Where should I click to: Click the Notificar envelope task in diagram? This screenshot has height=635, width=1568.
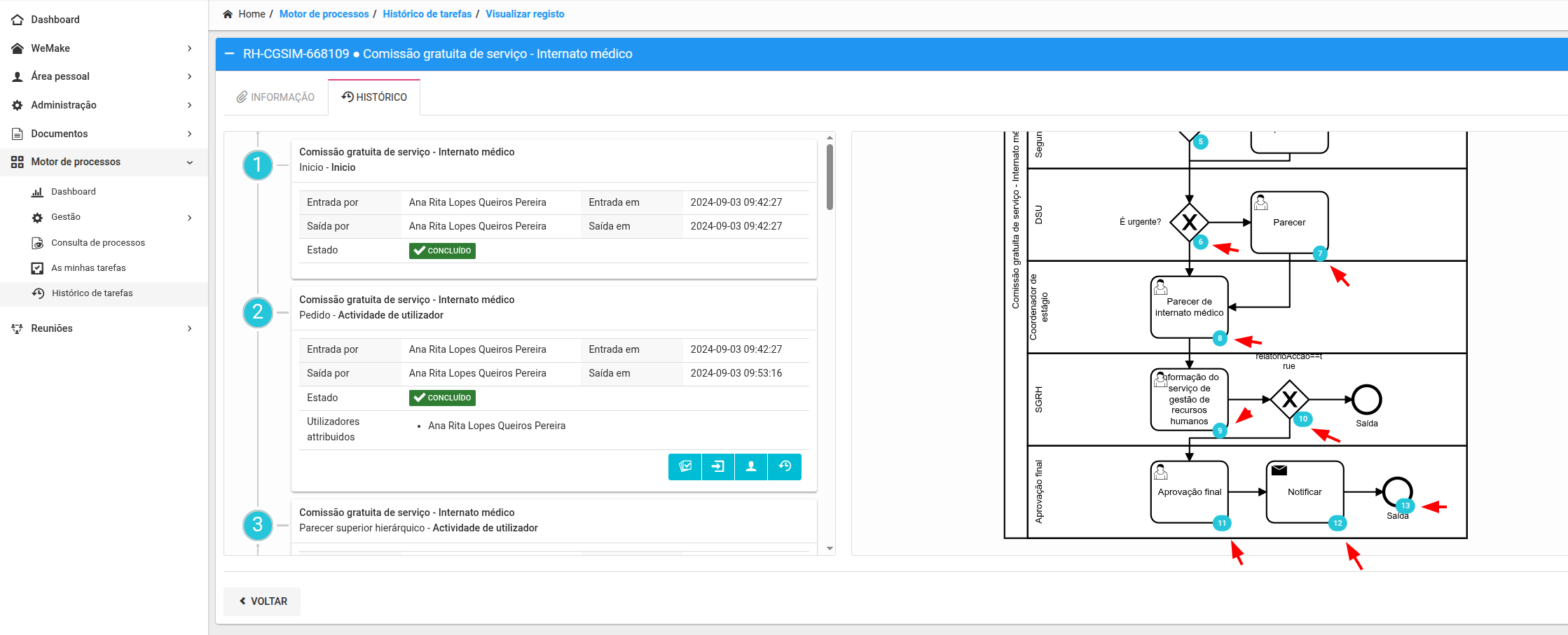(1305, 491)
